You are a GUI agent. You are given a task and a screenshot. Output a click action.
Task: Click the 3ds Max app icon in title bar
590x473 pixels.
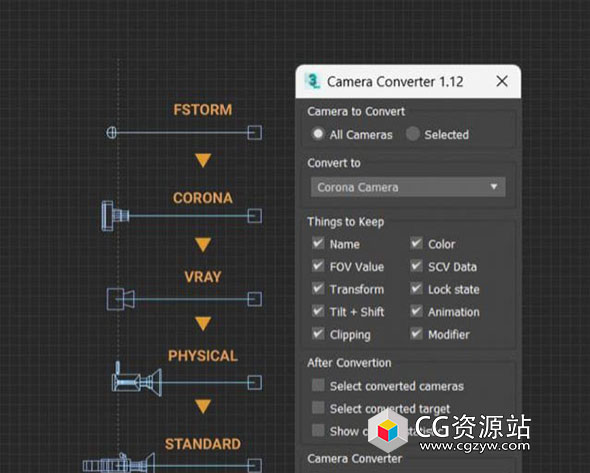point(312,81)
